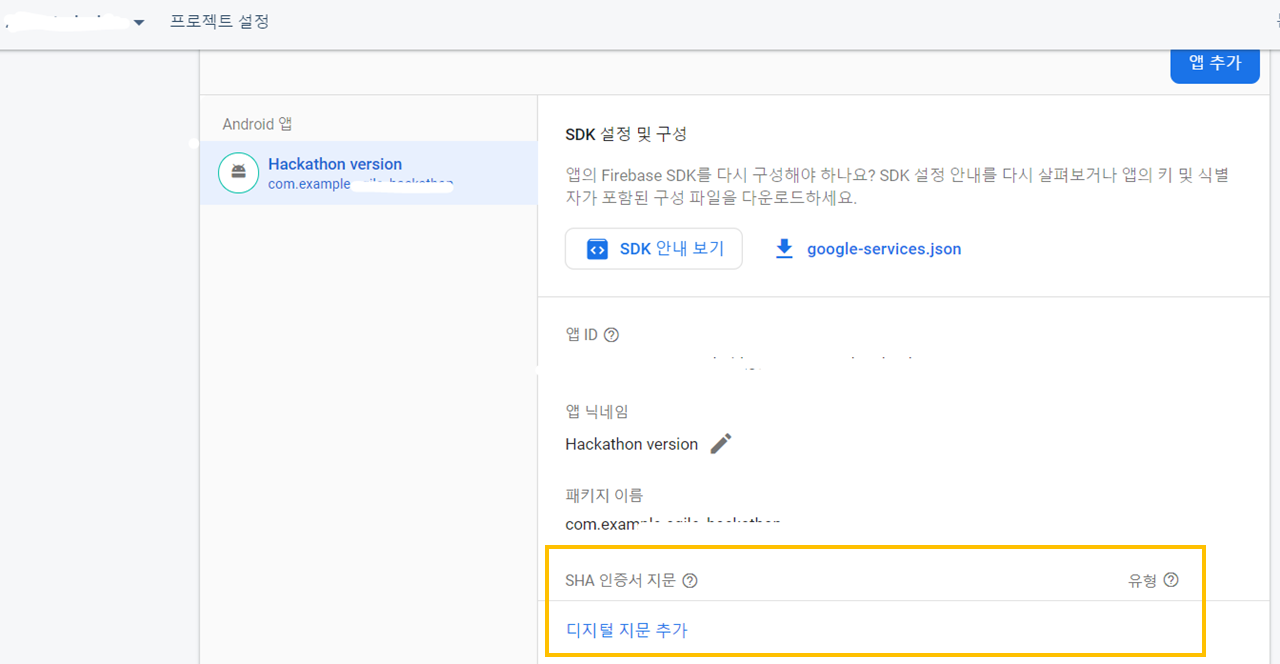This screenshot has width=1280, height=664.
Task: Click the 디지털 지문 추가 link
Action: click(627, 630)
